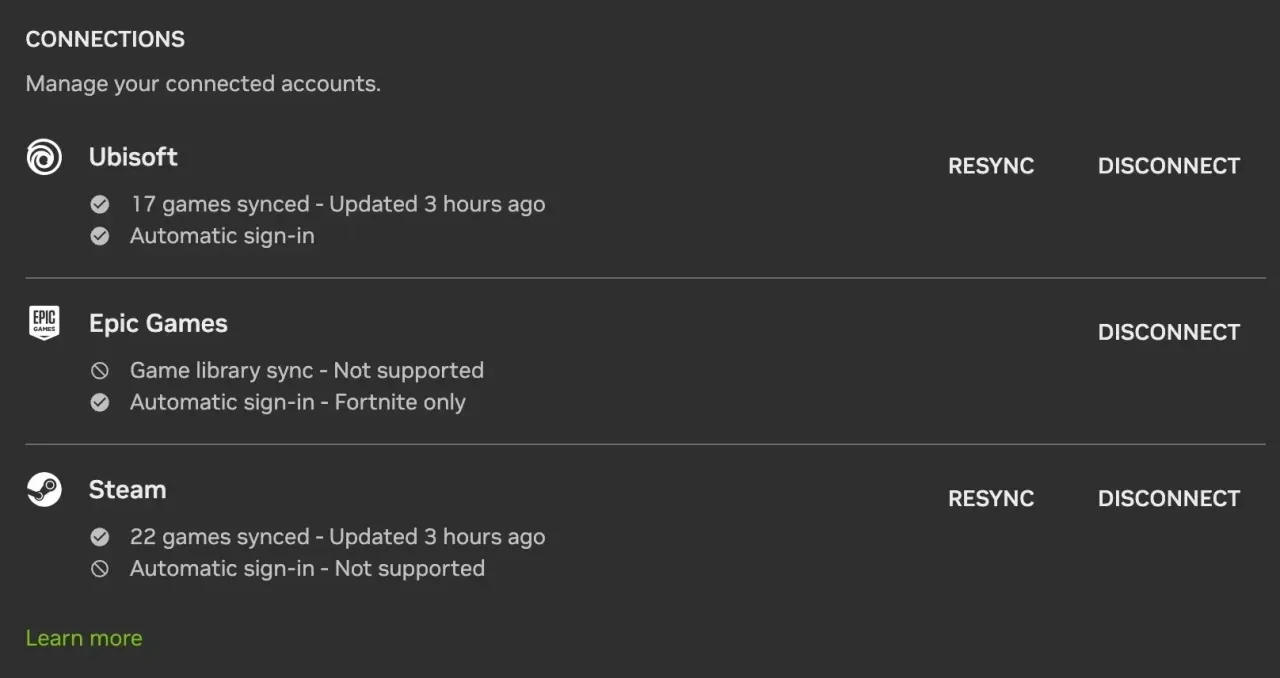Click checkmark beside 17 games synced
Image resolution: width=1280 pixels, height=678 pixels.
(100, 205)
